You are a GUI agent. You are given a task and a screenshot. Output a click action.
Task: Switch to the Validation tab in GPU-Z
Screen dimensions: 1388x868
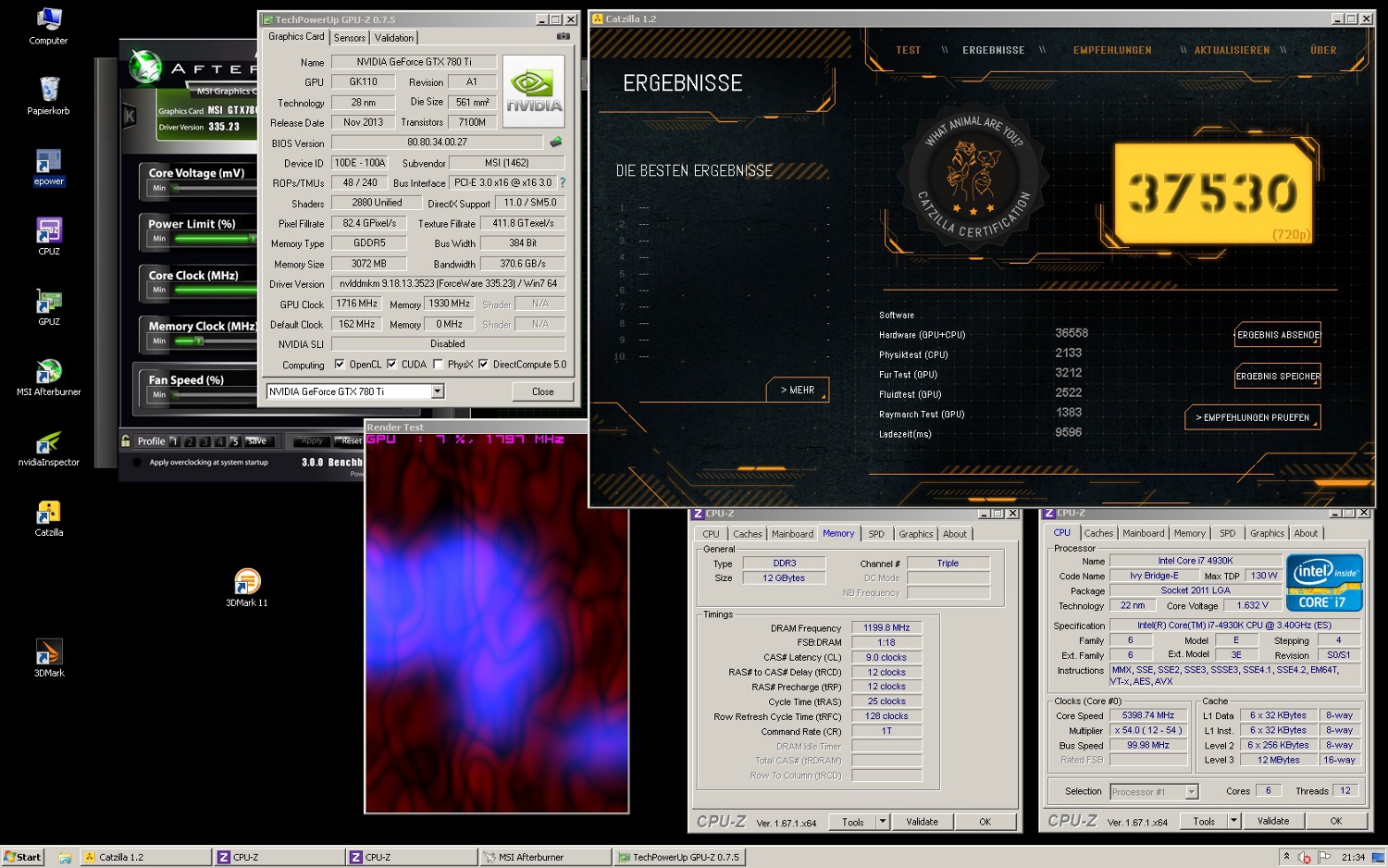394,38
